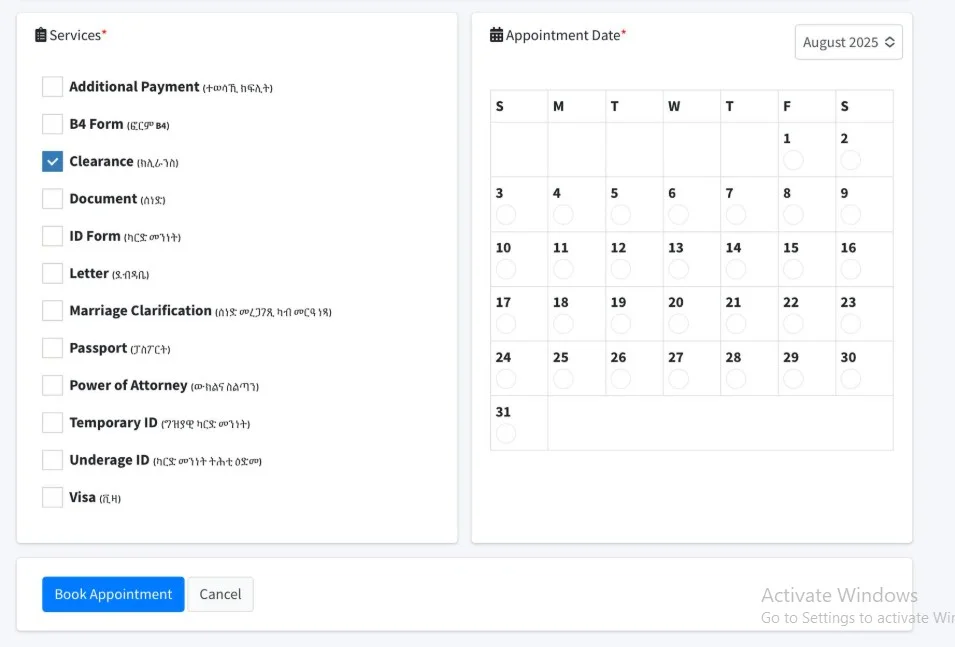The width and height of the screenshot is (955, 647).
Task: Click the Appointment Date calendar icon
Action: 496,35
